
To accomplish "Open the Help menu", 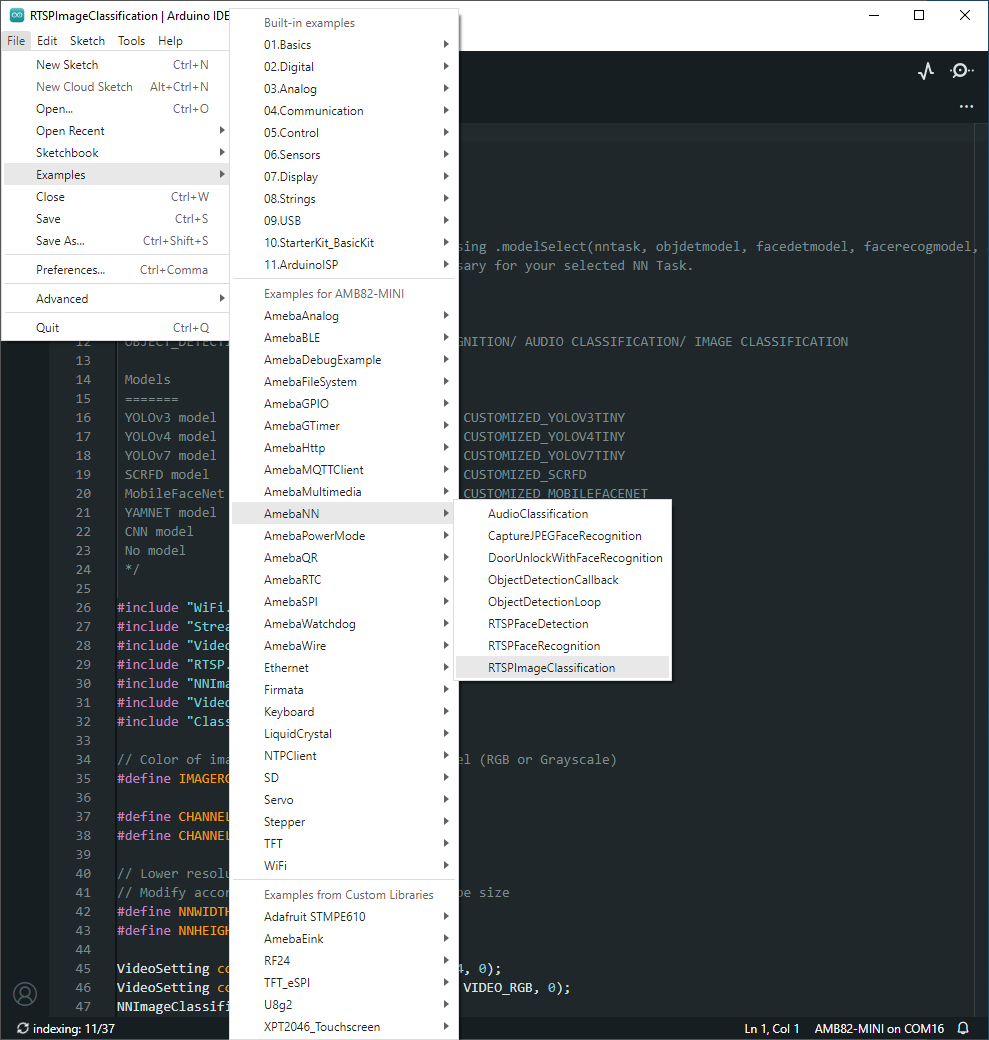I will pos(170,40).
